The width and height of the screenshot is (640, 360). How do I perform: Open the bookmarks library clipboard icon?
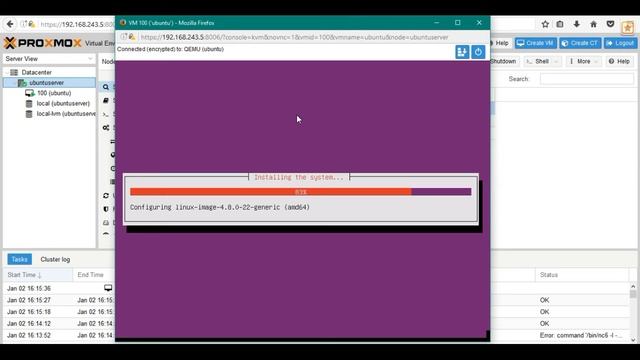click(x=560, y=24)
